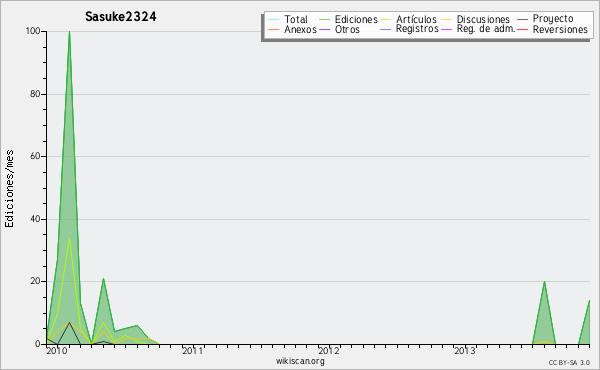
Task: Click the peak at 100 editions in 2010
Action: click(69, 32)
